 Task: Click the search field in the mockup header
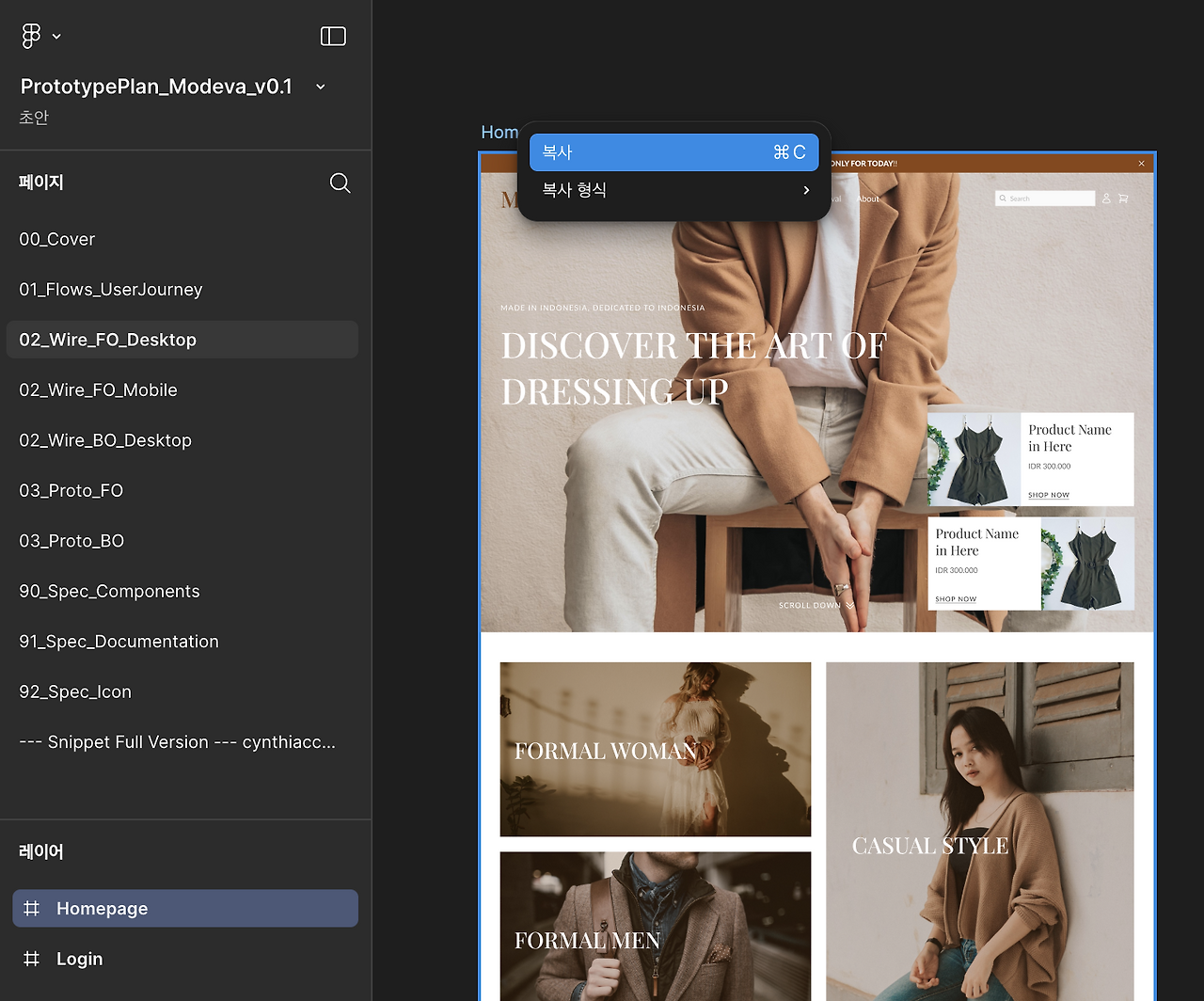click(x=1045, y=199)
